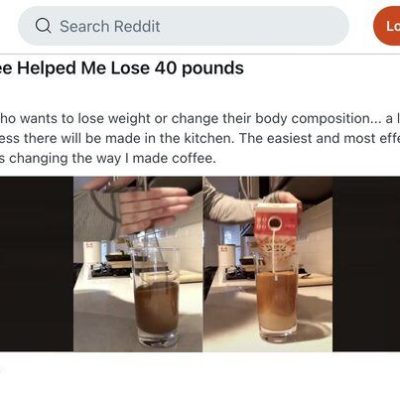
Task: Click the magnifying glass search icon
Action: tap(43, 26)
